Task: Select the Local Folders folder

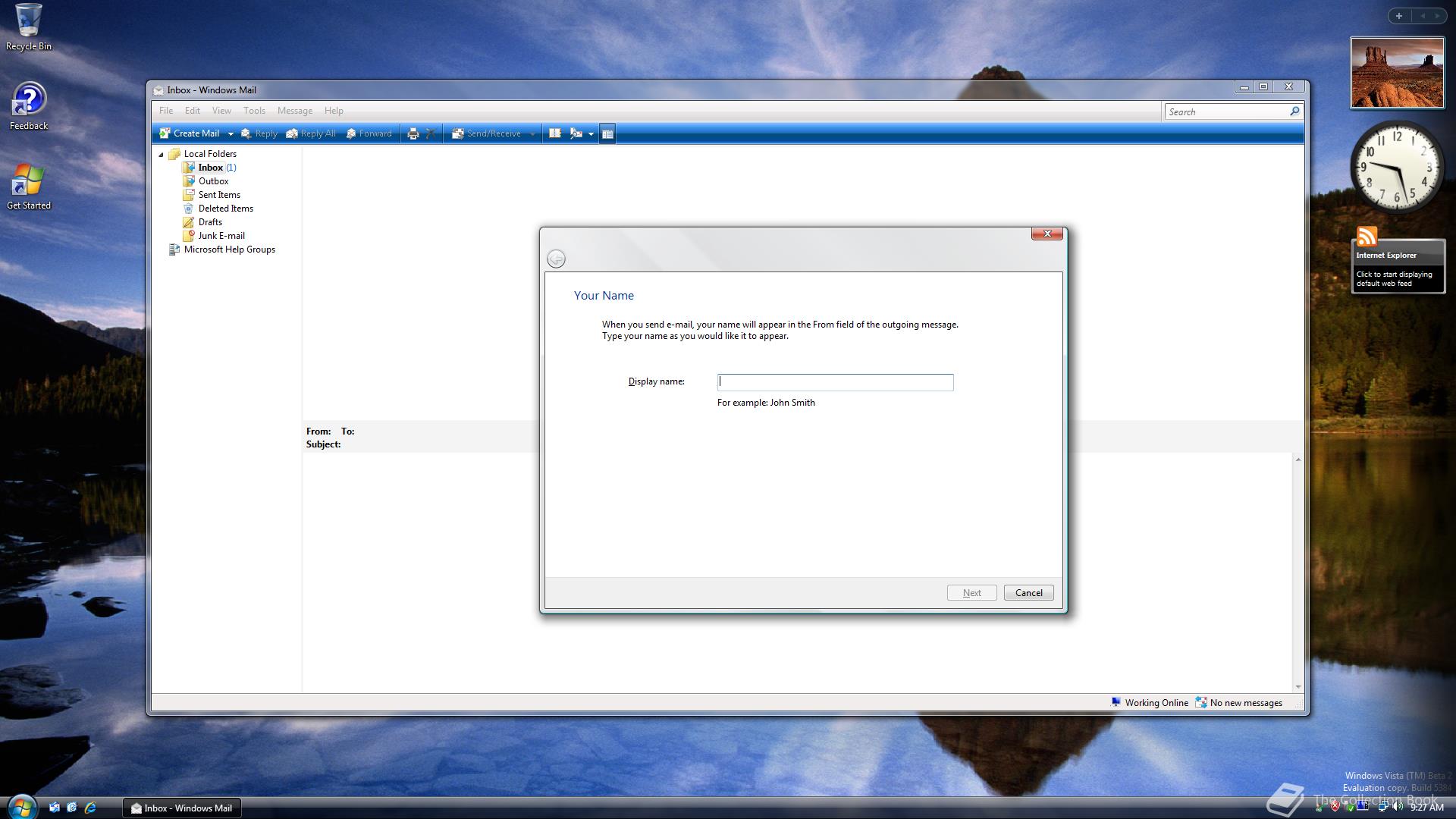Action: coord(210,154)
